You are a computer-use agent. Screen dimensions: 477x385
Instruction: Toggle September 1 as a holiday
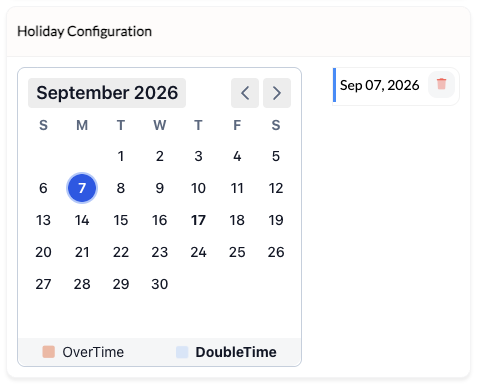121,156
